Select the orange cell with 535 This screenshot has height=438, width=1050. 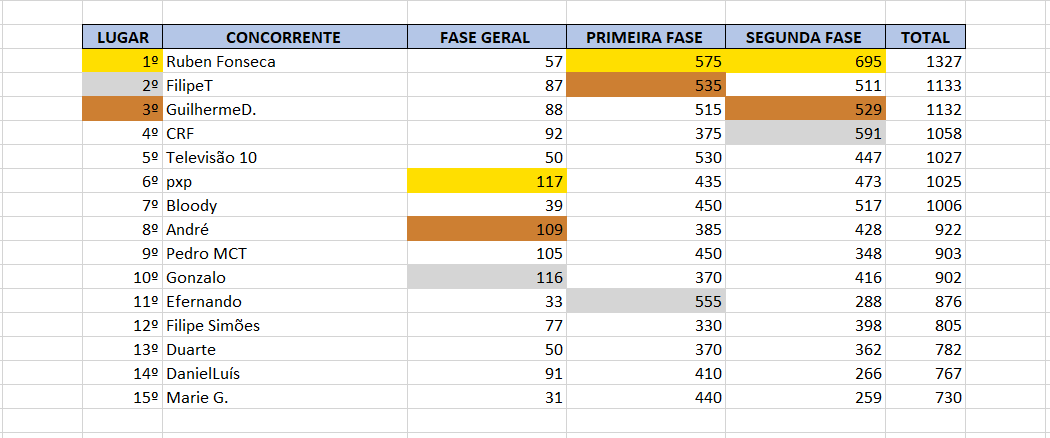point(646,86)
